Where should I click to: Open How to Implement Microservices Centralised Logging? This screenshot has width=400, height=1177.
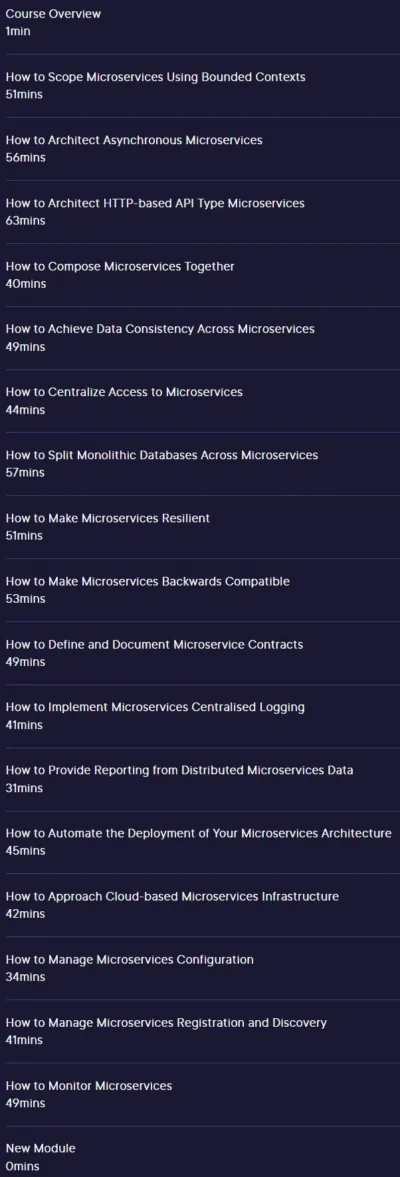point(200,716)
